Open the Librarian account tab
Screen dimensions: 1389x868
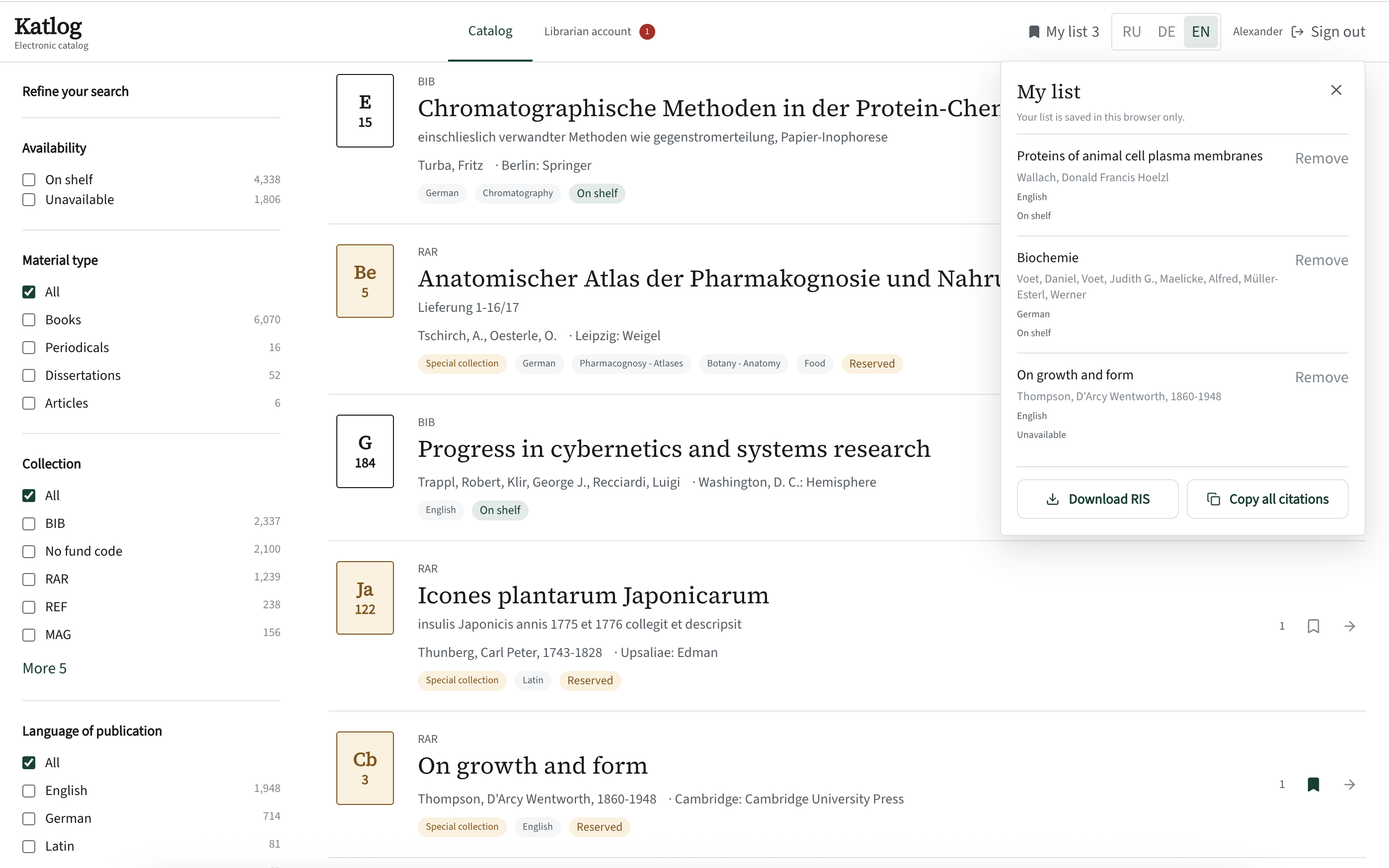(587, 32)
